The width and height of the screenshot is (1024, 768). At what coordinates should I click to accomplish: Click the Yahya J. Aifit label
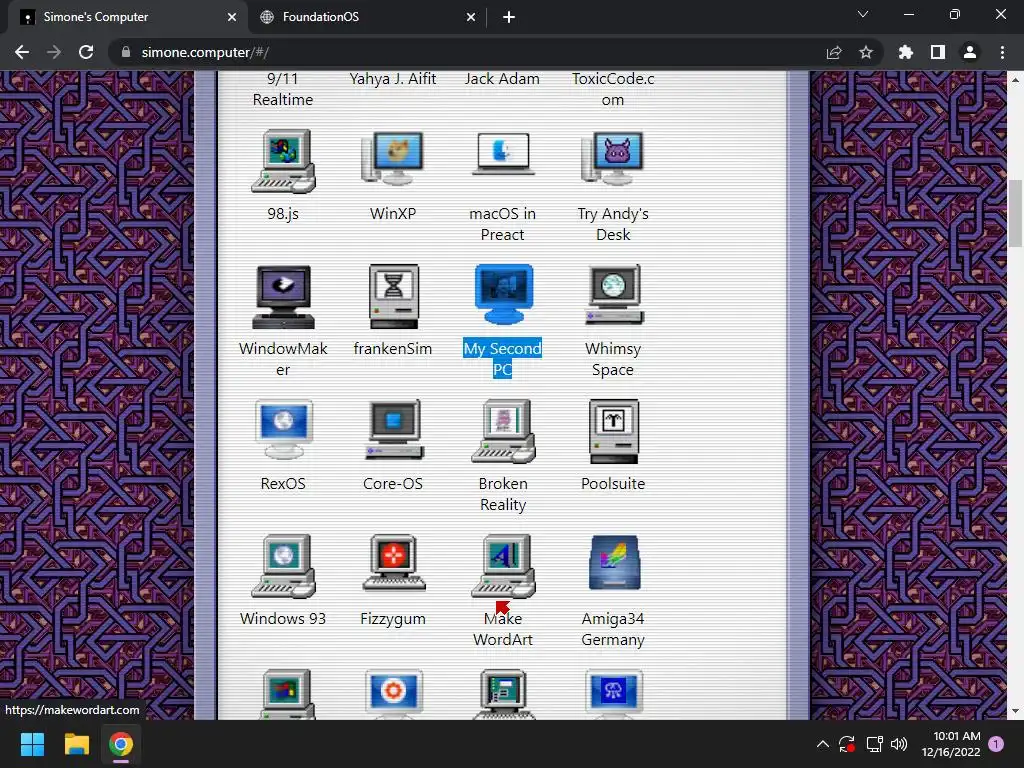click(x=392, y=78)
